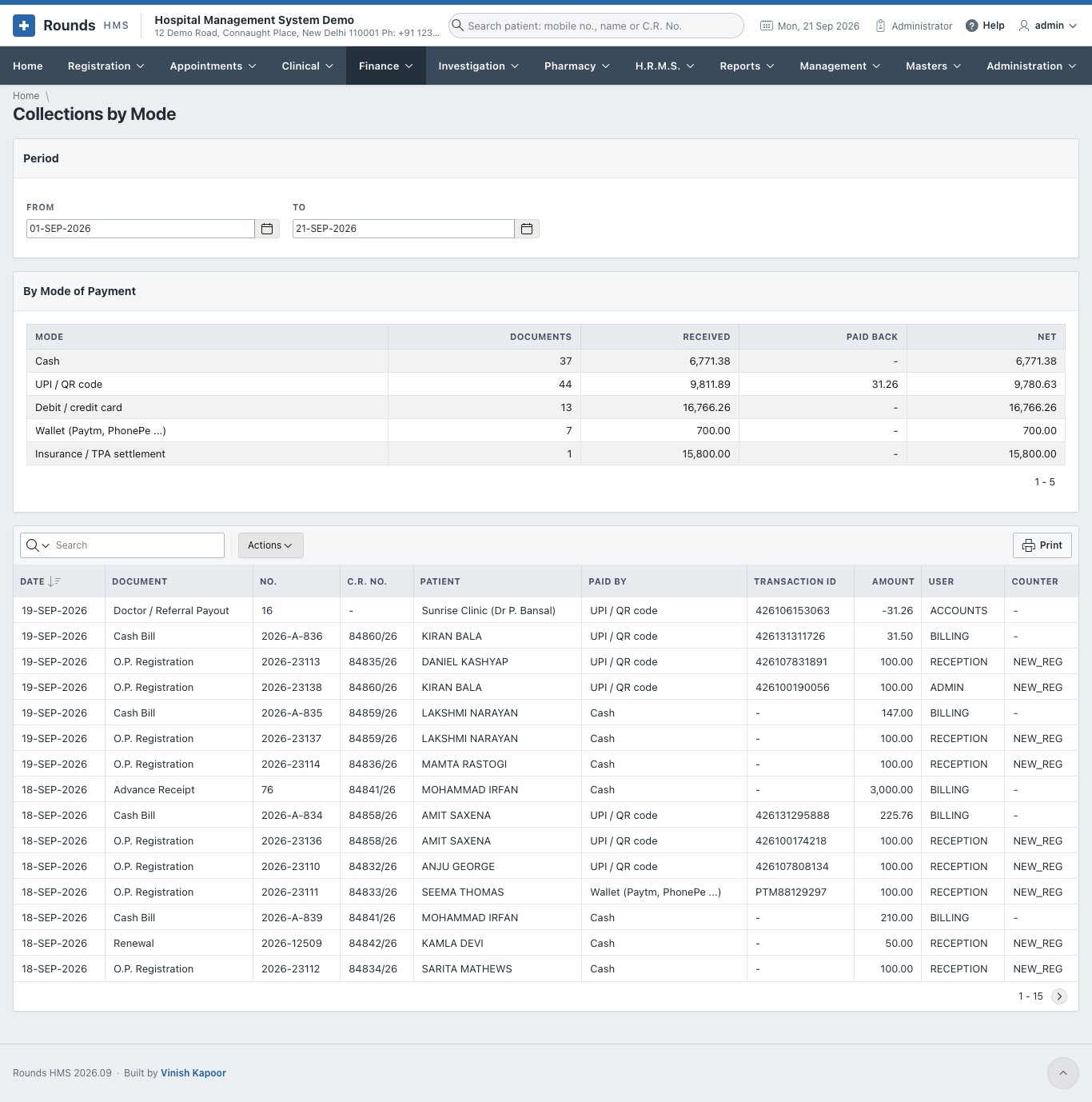Click C.R. No. 84832/26

[373, 867]
